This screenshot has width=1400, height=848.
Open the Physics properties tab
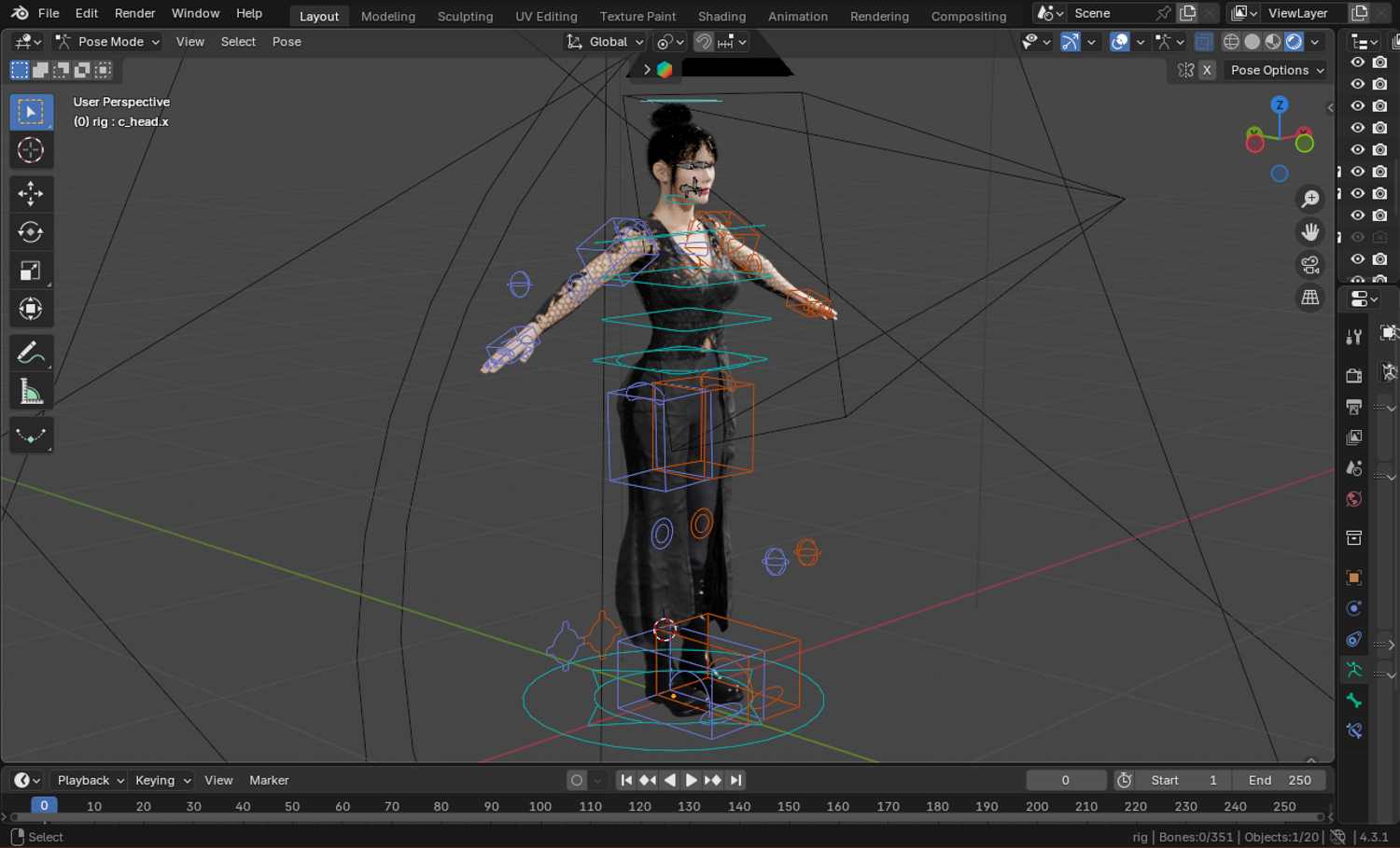[x=1354, y=608]
